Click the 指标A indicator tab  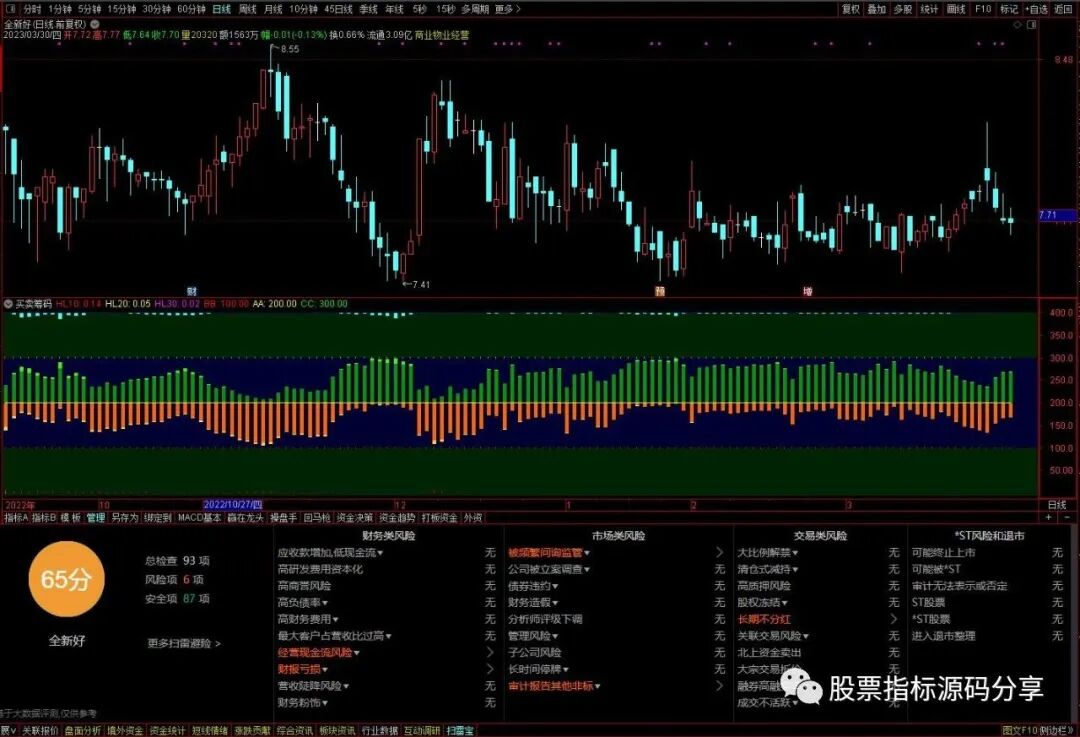[x=16, y=517]
